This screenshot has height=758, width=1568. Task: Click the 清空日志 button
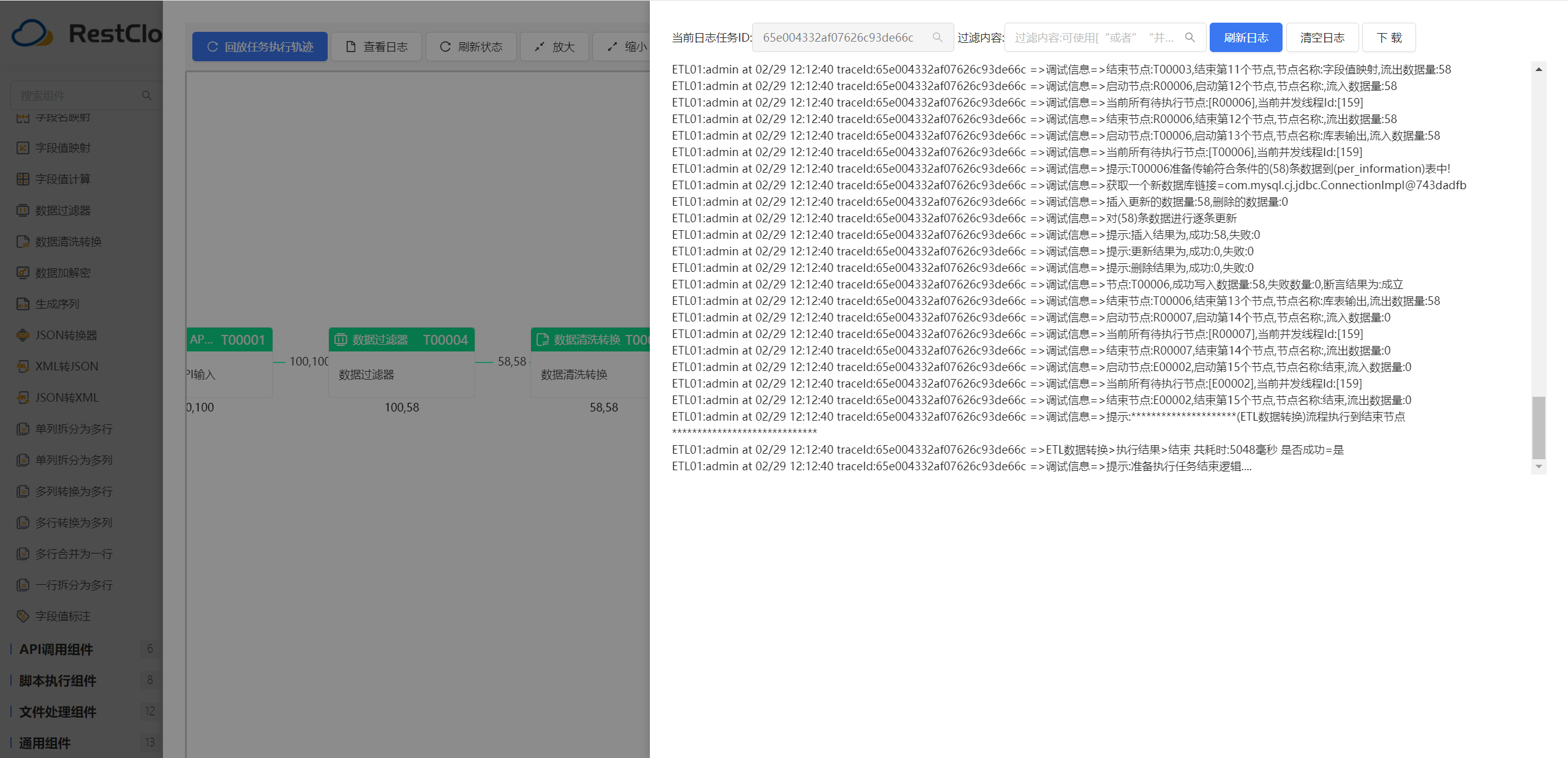1322,37
